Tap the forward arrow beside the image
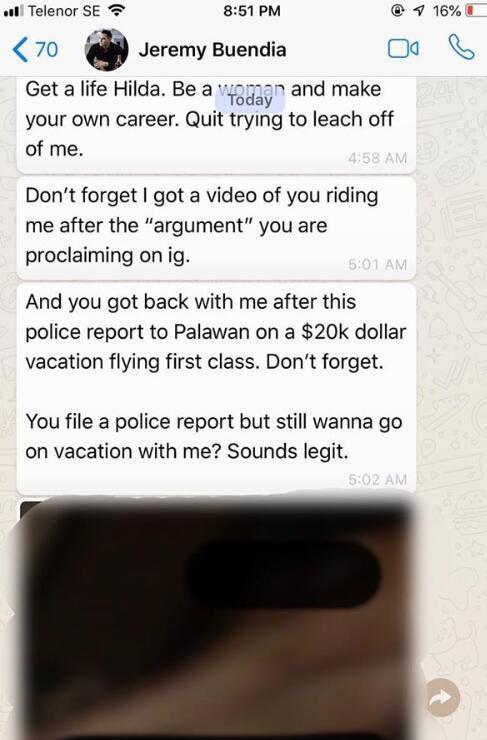 [x=444, y=698]
